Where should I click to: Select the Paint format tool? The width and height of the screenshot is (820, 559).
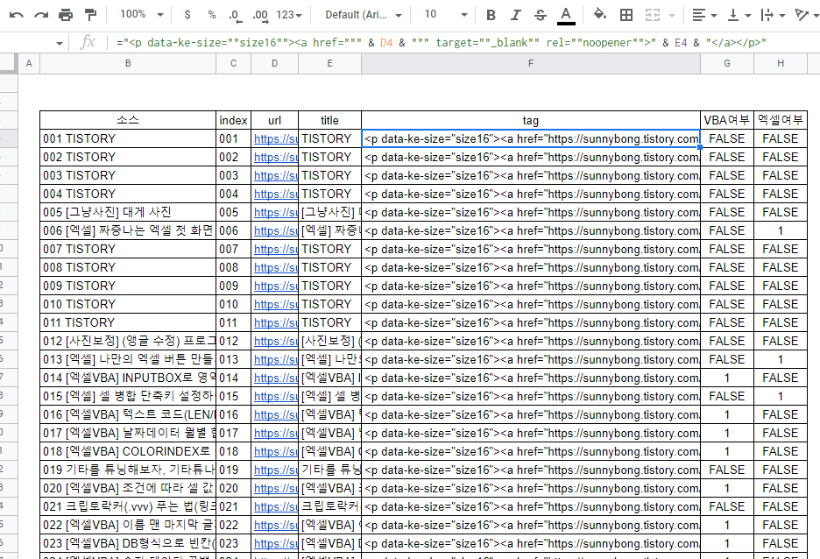[90, 15]
